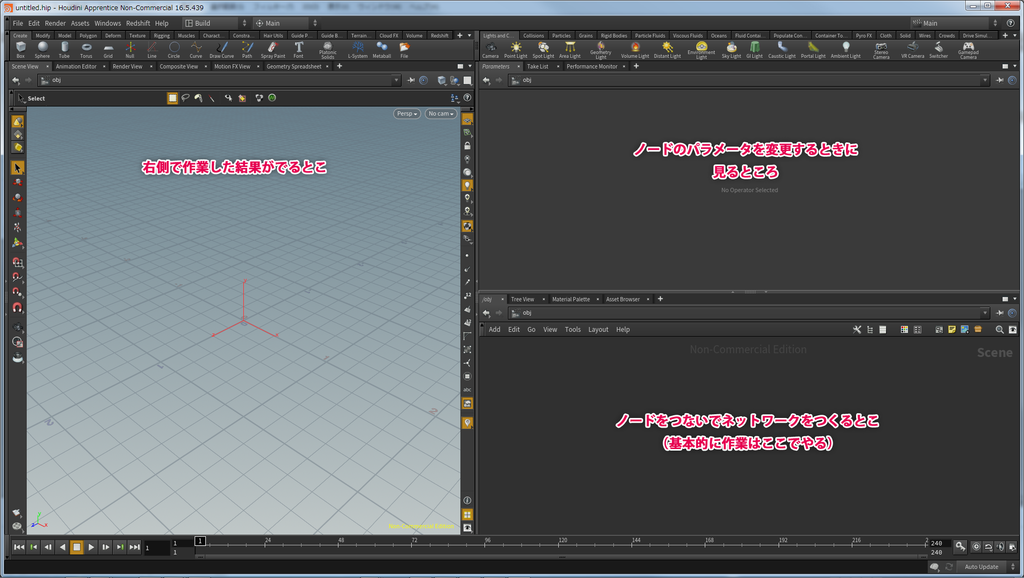Image resolution: width=1024 pixels, height=578 pixels.
Task: Activate the Draw Curve tool
Action: tap(221, 50)
